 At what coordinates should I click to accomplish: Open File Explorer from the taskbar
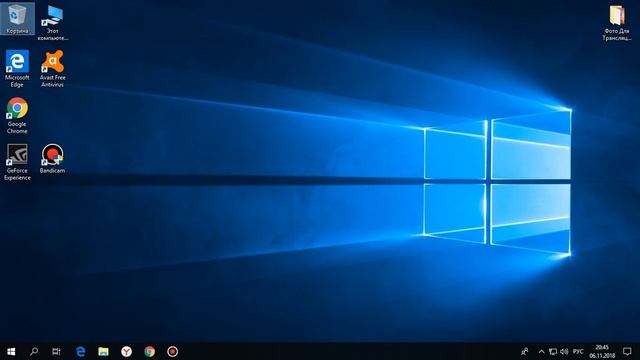(x=103, y=351)
